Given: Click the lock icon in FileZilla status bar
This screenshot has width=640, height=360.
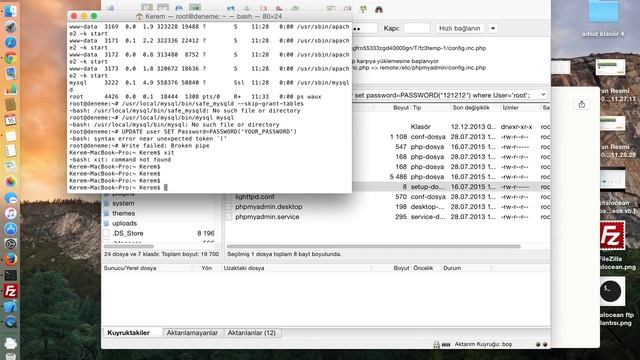Looking at the screenshot, I should (436, 344).
